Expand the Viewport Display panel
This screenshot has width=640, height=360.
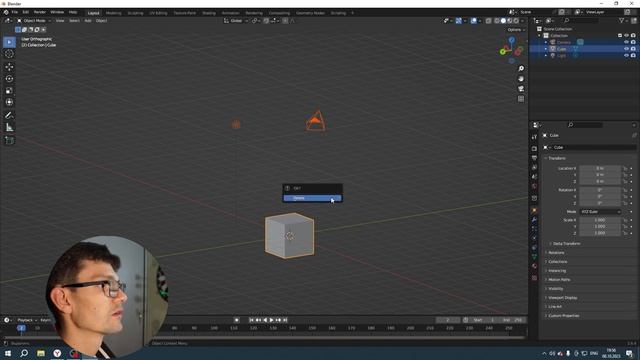pos(562,298)
